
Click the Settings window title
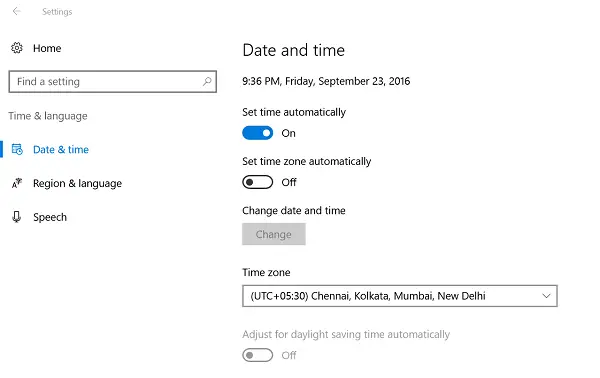57,11
